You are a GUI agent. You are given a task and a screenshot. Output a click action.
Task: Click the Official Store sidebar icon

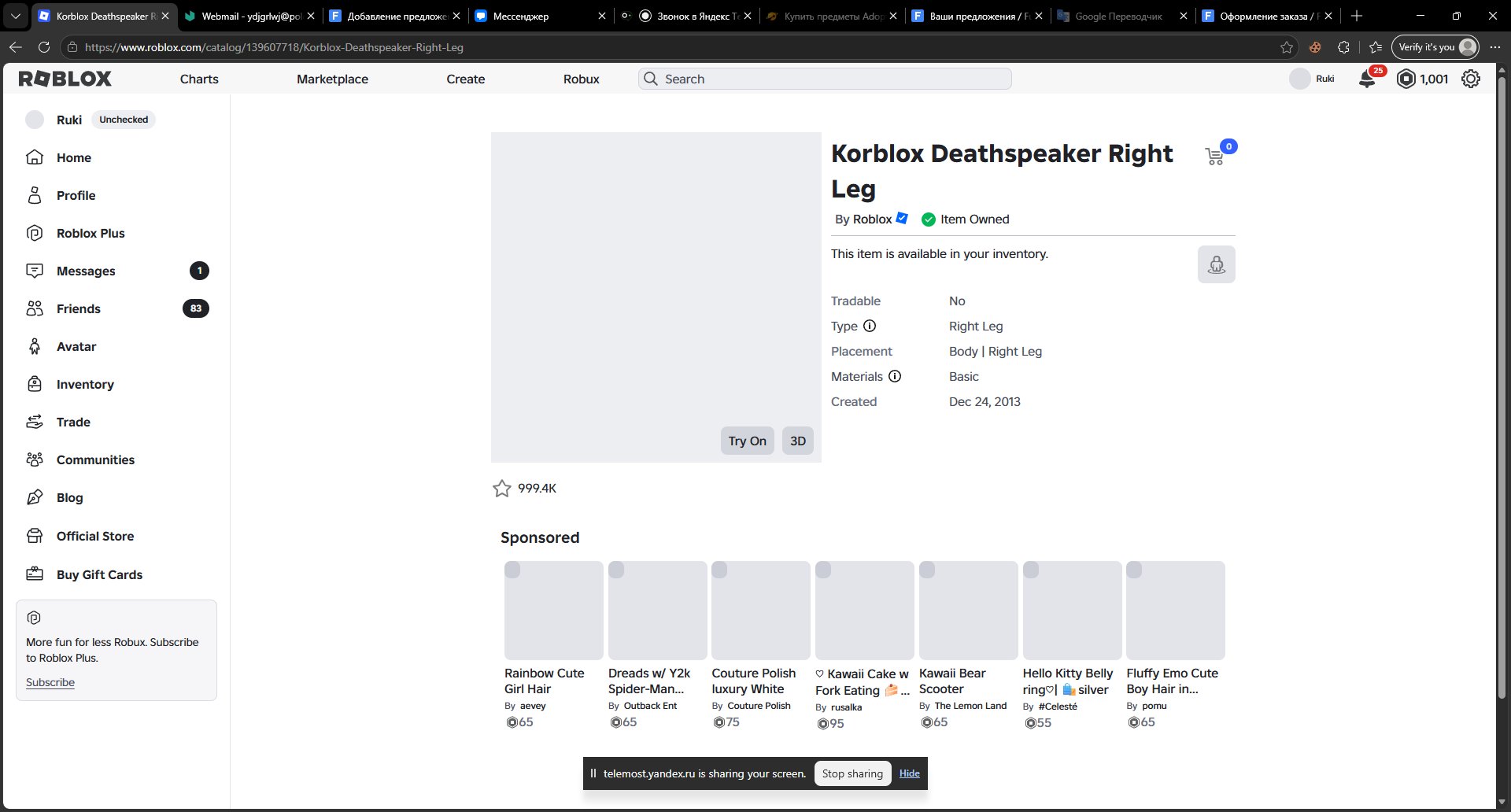click(x=35, y=536)
